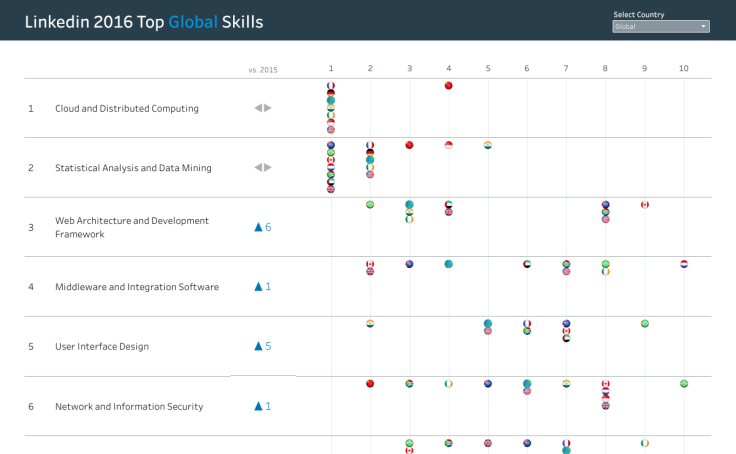The width and height of the screenshot is (736, 454).
Task: Click the up 5 indicator for User Interface Design
Action: (x=263, y=346)
